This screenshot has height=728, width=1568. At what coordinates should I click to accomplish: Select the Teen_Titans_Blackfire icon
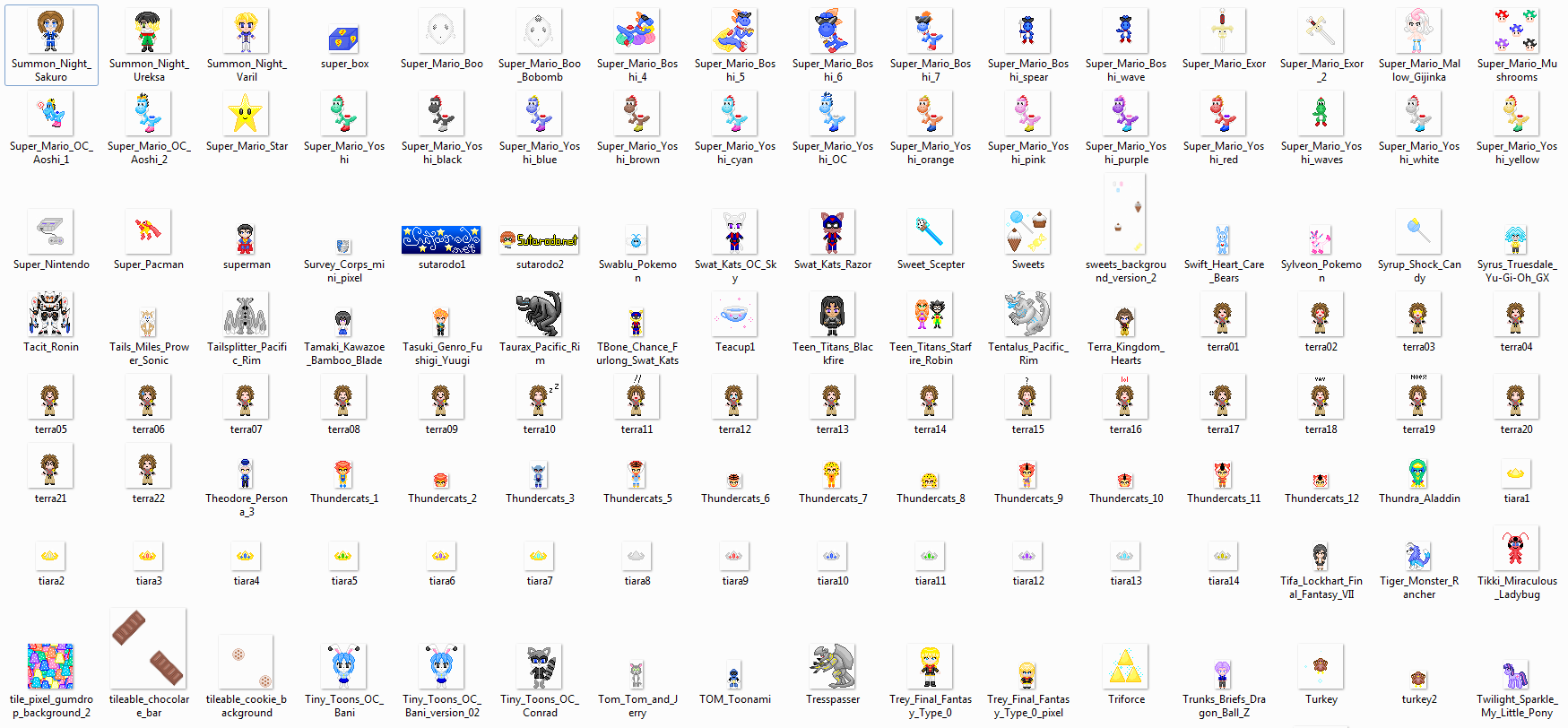833,314
